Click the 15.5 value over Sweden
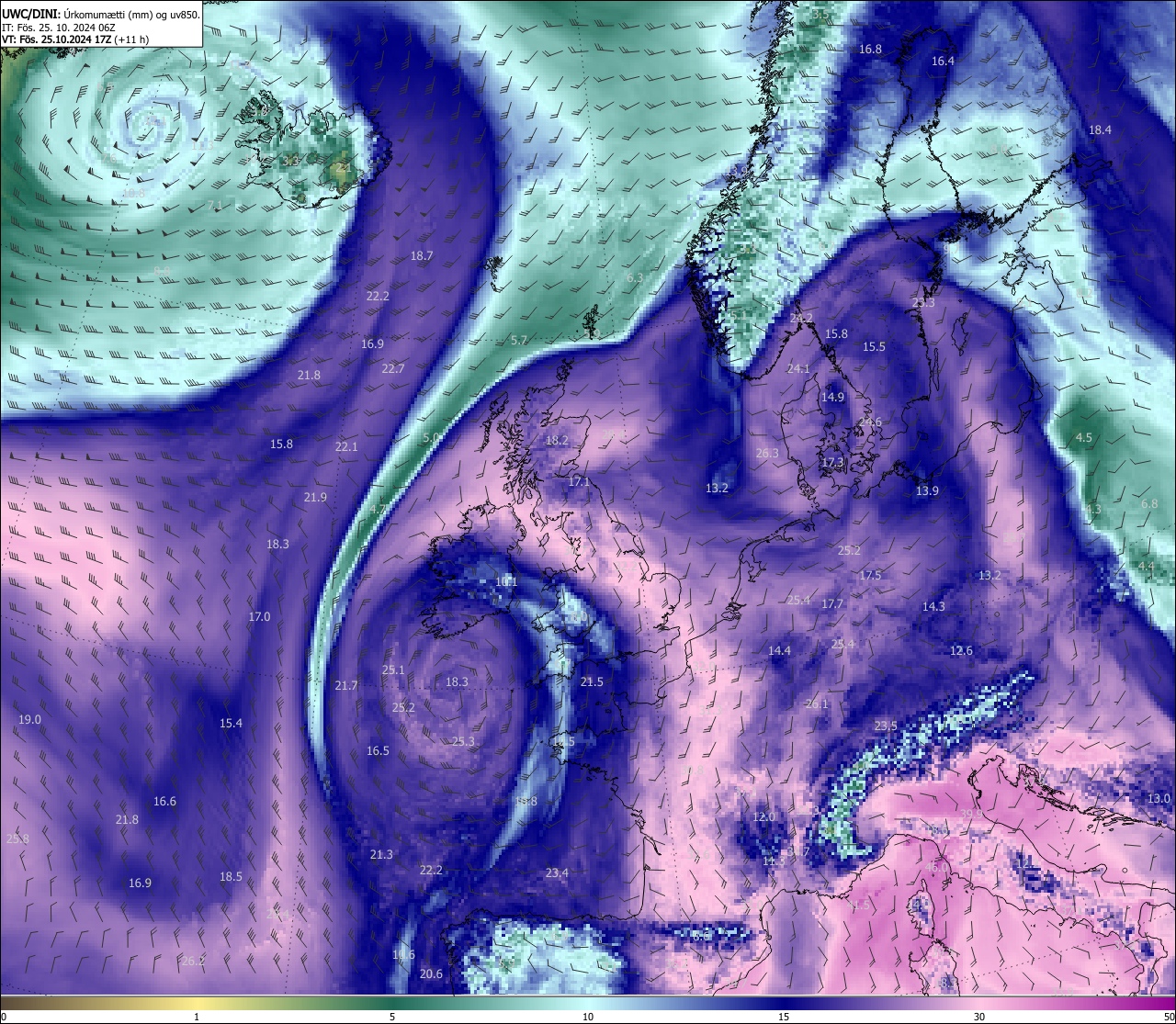 click(x=874, y=347)
